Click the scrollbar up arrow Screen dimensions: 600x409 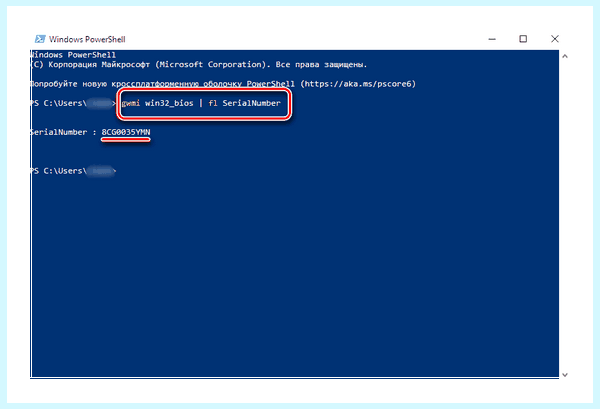565,56
